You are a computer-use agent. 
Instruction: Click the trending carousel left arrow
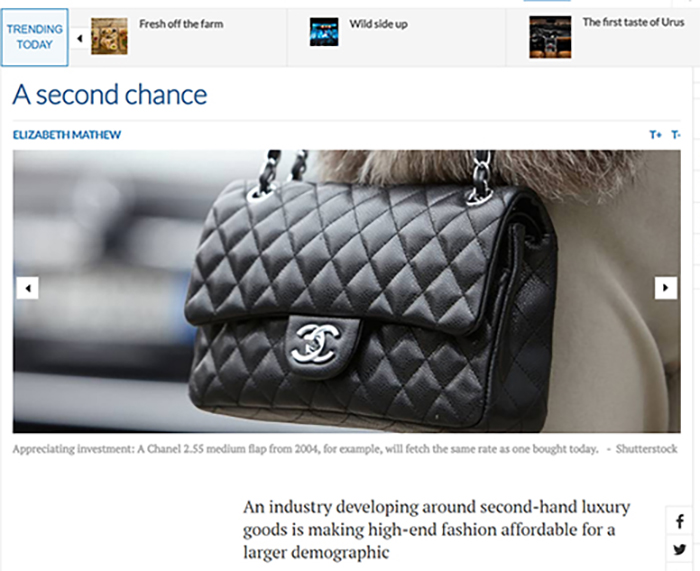[80, 38]
